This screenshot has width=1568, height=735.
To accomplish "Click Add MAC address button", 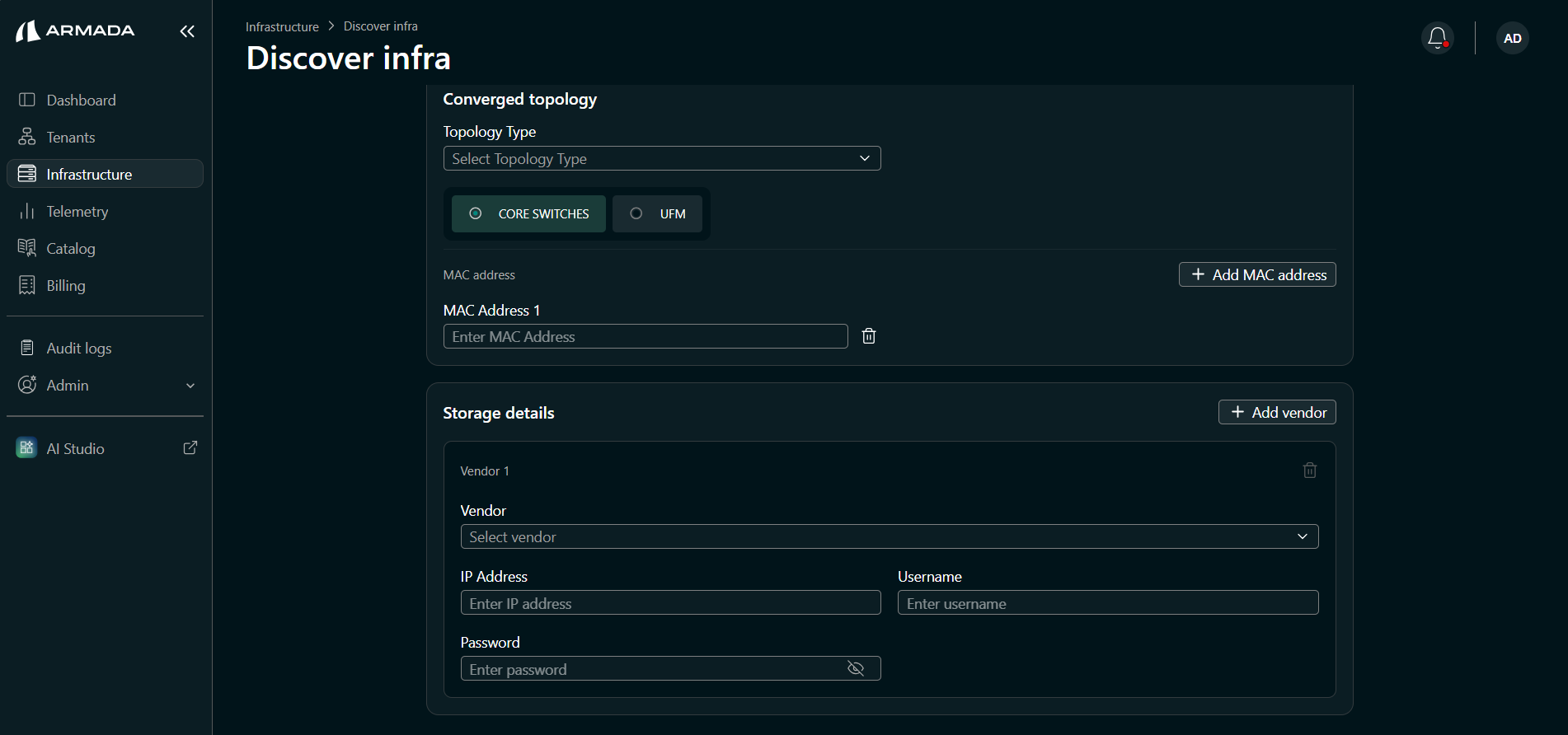I will tap(1257, 274).
